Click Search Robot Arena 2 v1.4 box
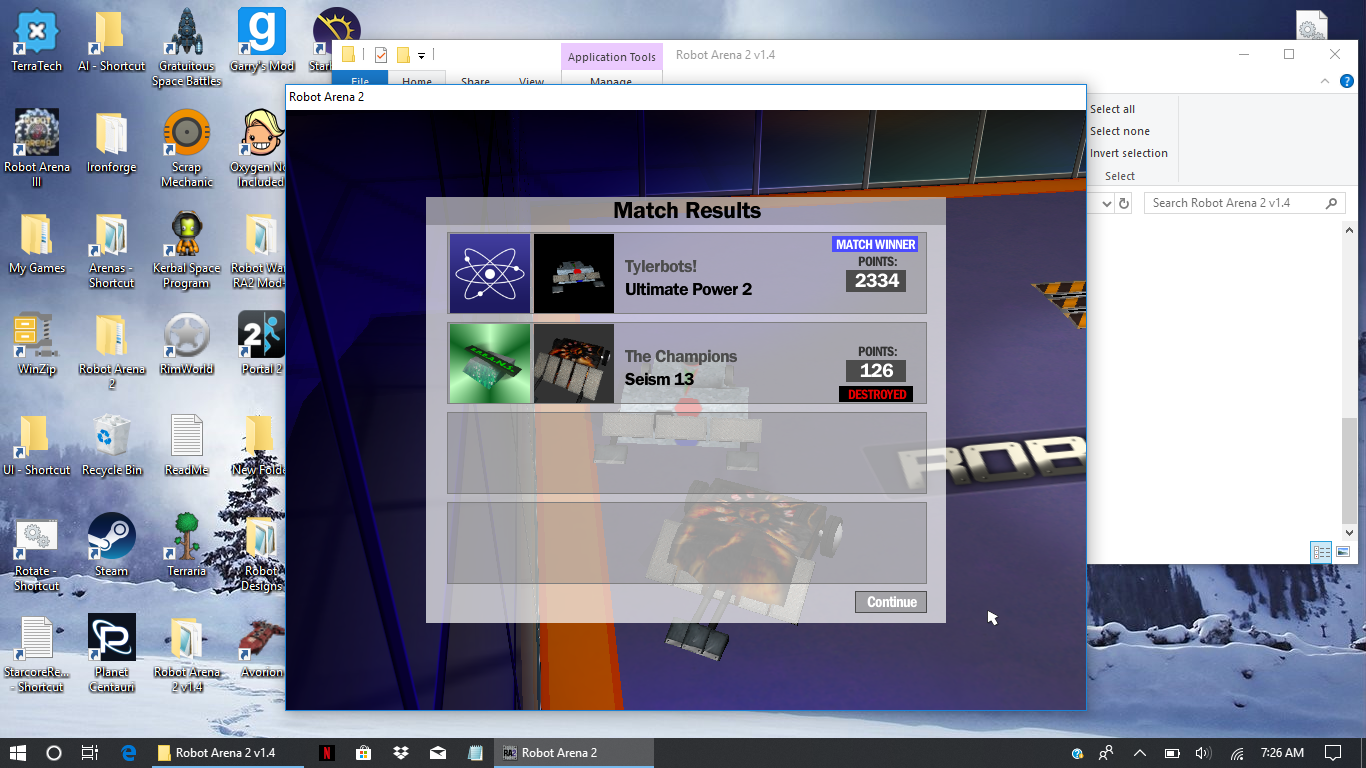1366x768 pixels. pos(1244,203)
